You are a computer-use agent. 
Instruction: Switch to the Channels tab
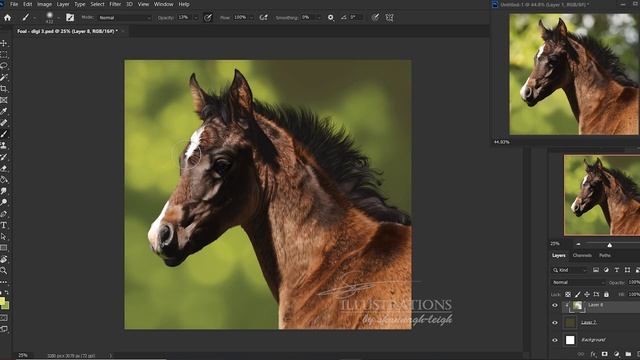tap(582, 256)
